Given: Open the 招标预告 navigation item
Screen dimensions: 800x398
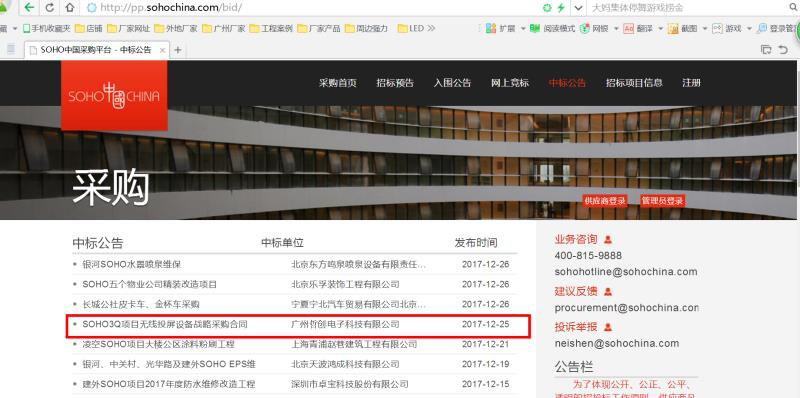Looking at the screenshot, I should [x=395, y=83].
